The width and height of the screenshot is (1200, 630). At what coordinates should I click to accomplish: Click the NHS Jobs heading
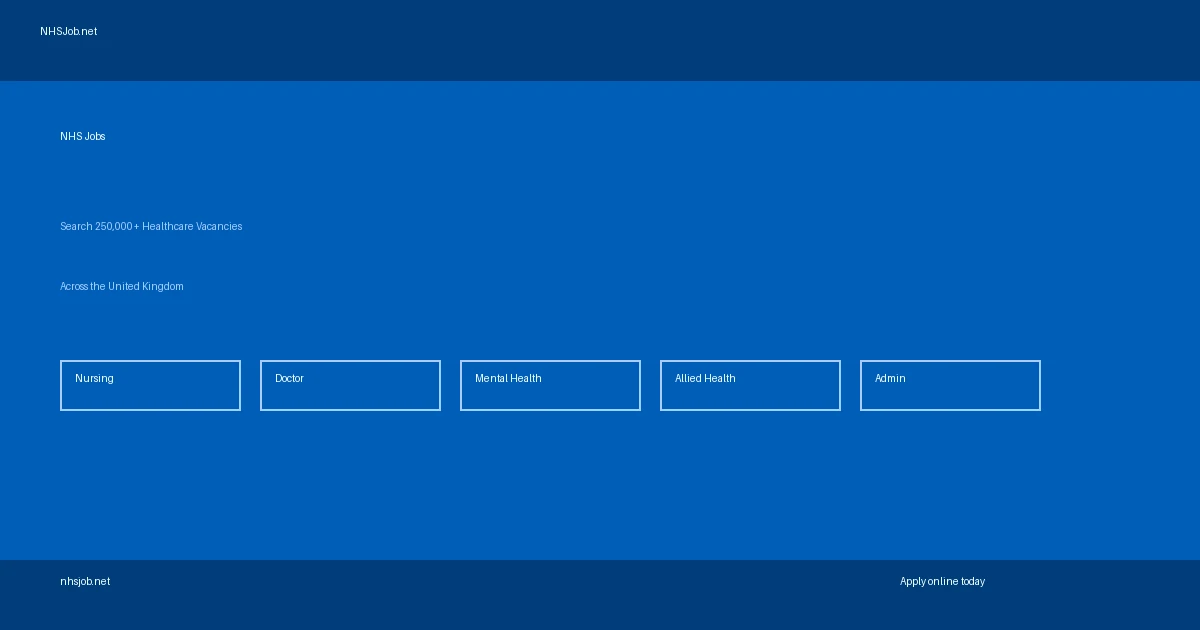pos(83,136)
